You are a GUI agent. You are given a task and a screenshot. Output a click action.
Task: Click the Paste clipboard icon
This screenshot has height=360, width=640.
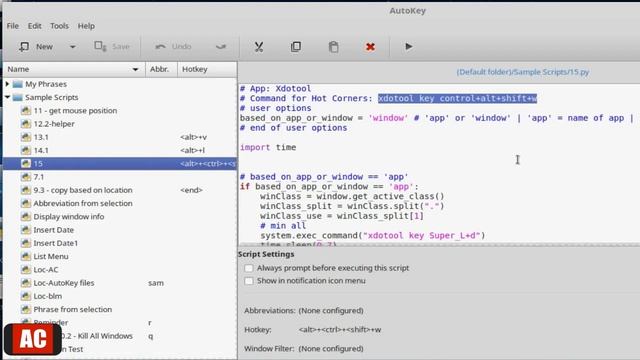pyautogui.click(x=333, y=47)
